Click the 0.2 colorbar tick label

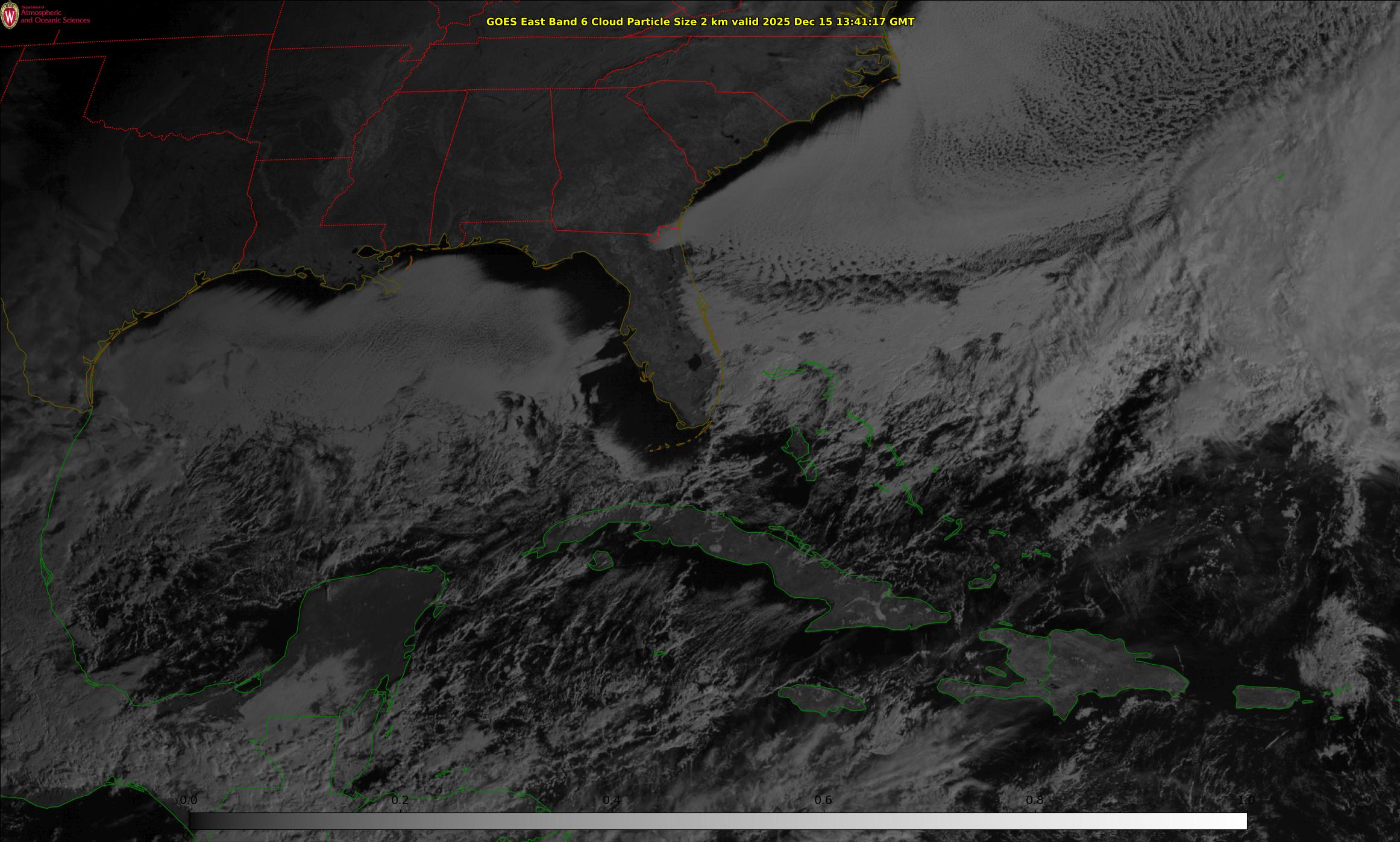pos(400,800)
